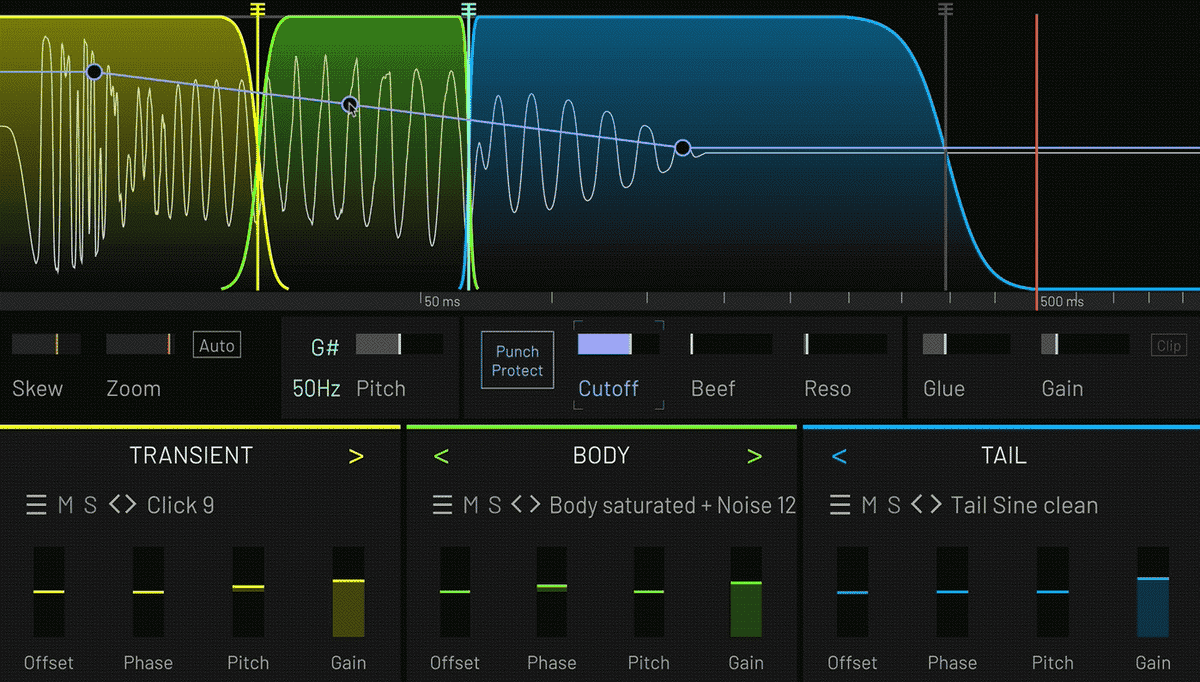
Task: Click the pitch envelope node on the waveform
Action: pyautogui.click(x=350, y=104)
